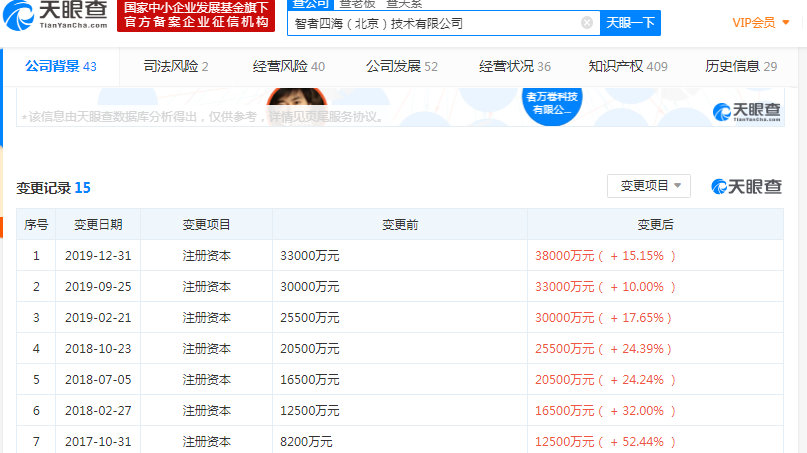Viewport: 807px width, 453px height.
Task: Click the 30000万元 (+17.65%) value
Action: pos(604,318)
